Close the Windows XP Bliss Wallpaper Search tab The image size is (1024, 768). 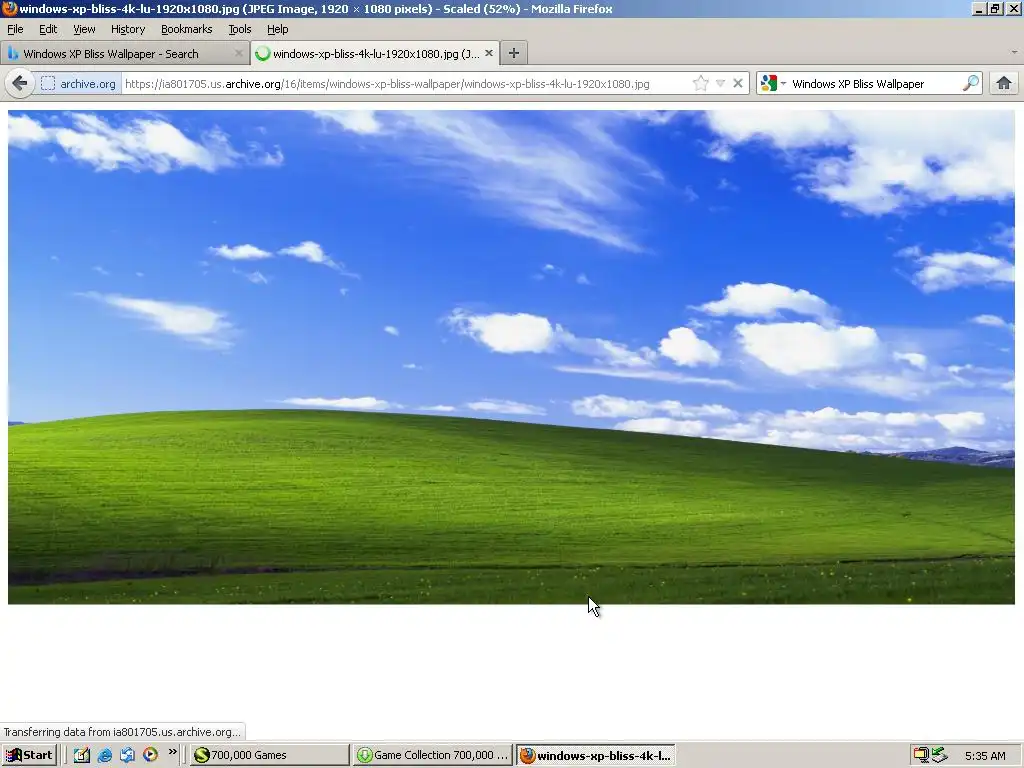point(239,54)
